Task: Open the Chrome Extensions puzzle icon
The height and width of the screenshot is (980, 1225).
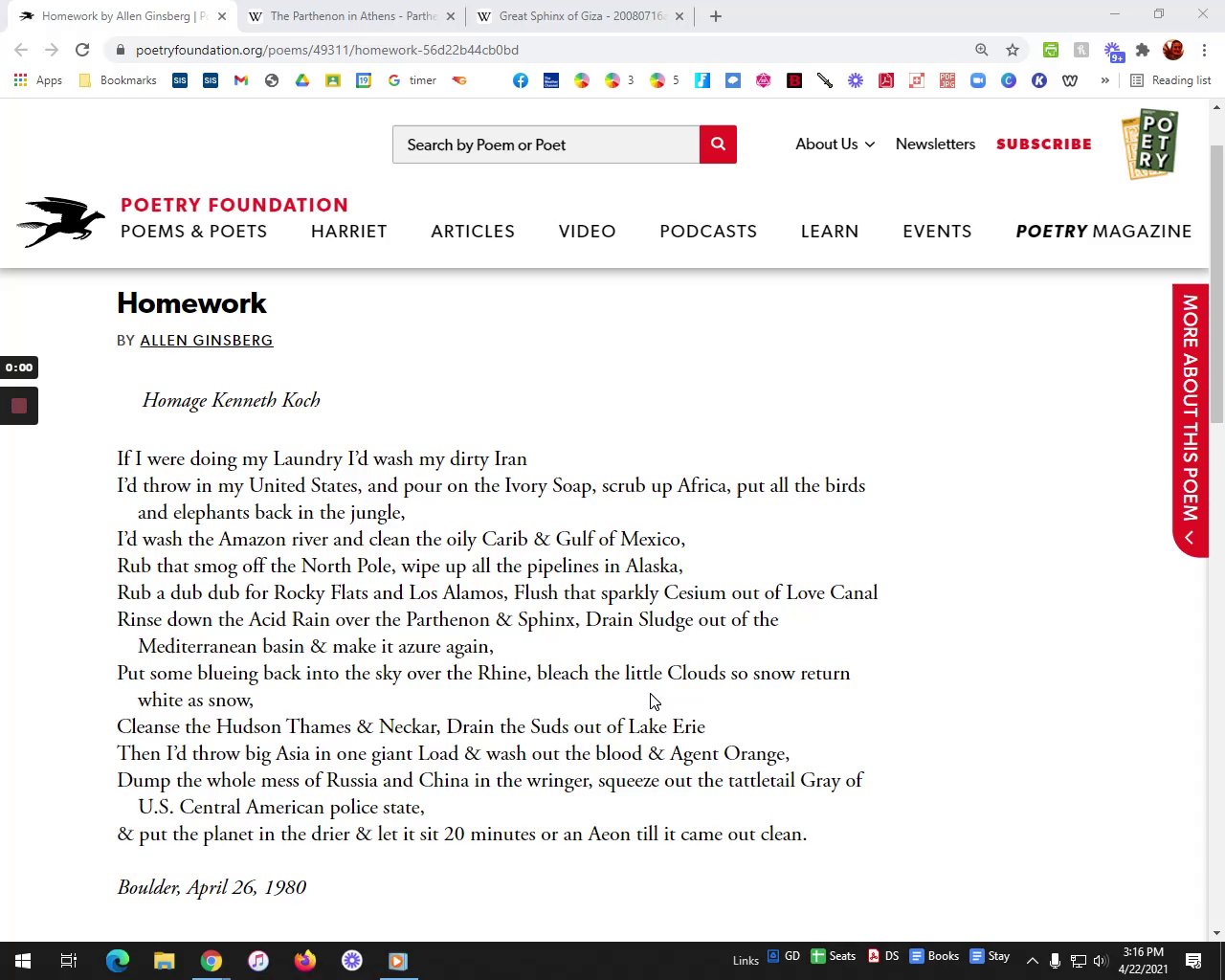Action: [1143, 50]
